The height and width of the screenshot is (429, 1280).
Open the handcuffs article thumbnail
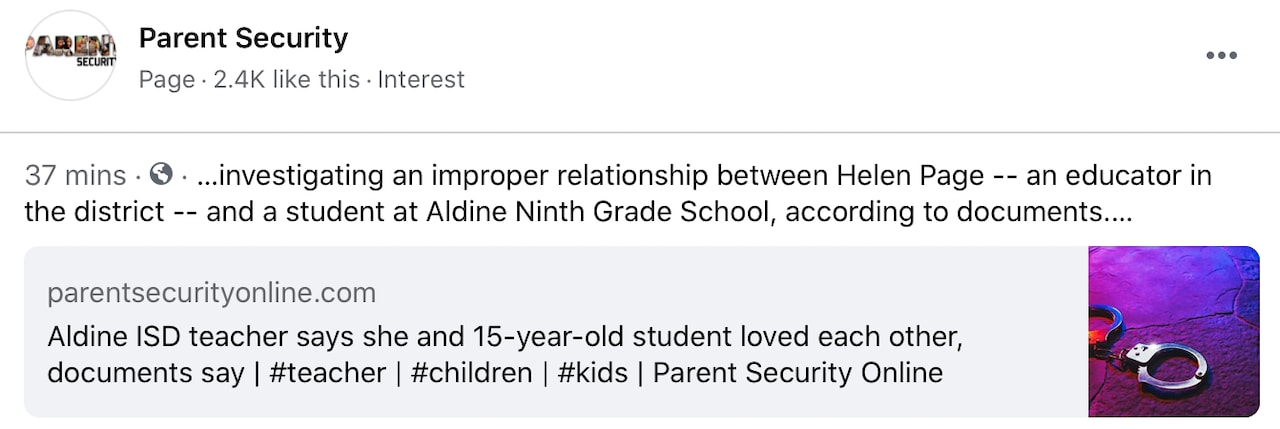[1173, 331]
